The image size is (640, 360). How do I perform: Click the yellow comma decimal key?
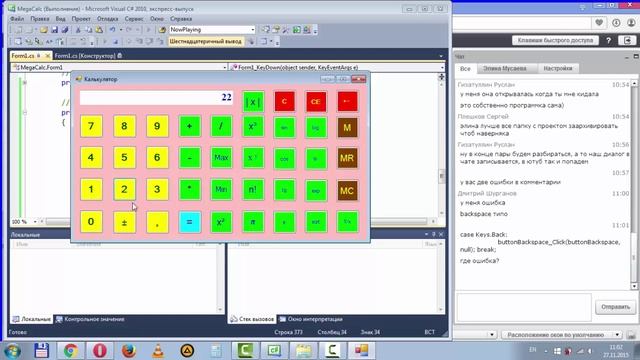point(157,222)
